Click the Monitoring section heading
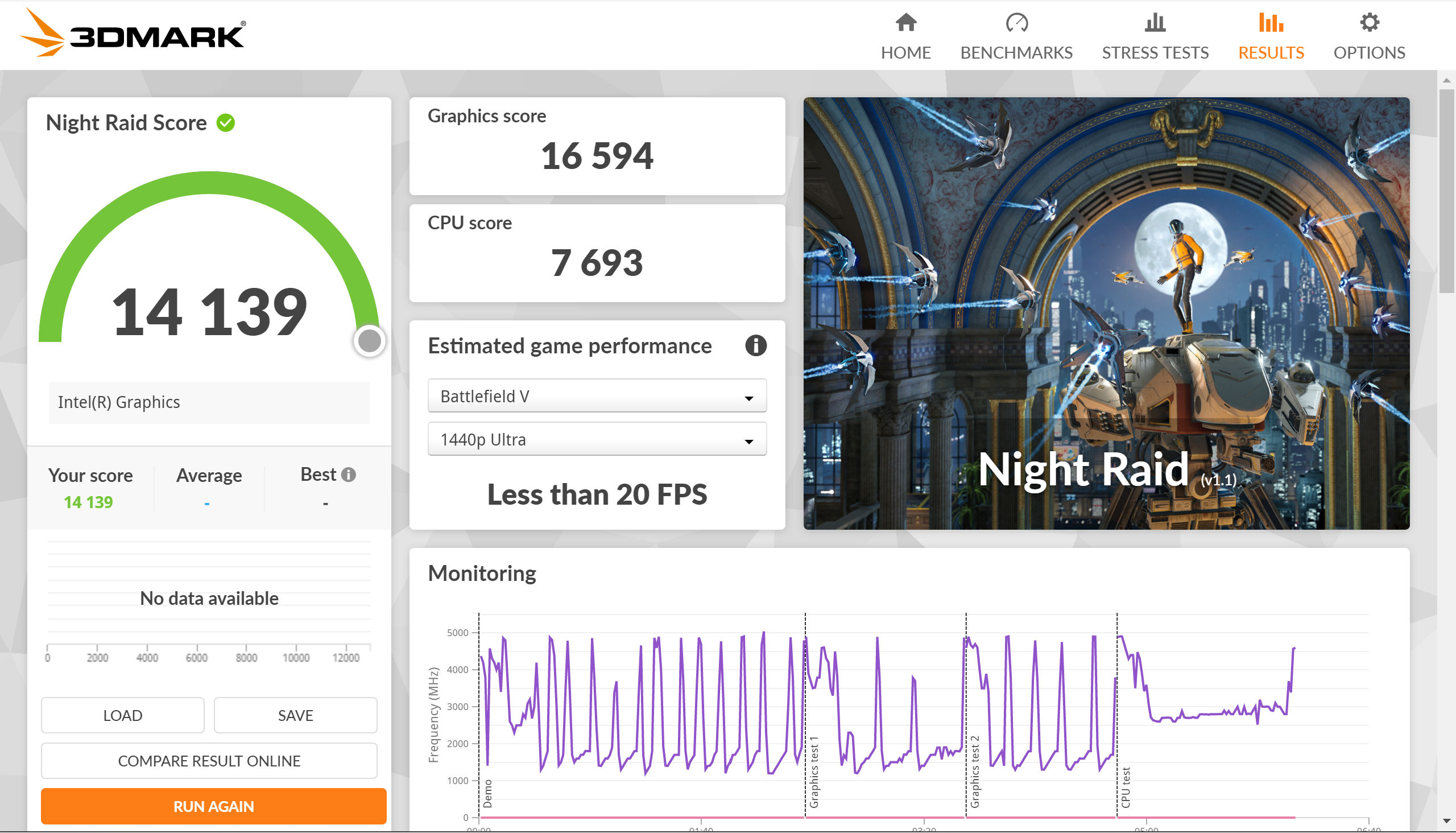The width and height of the screenshot is (1456, 833). coord(482,574)
